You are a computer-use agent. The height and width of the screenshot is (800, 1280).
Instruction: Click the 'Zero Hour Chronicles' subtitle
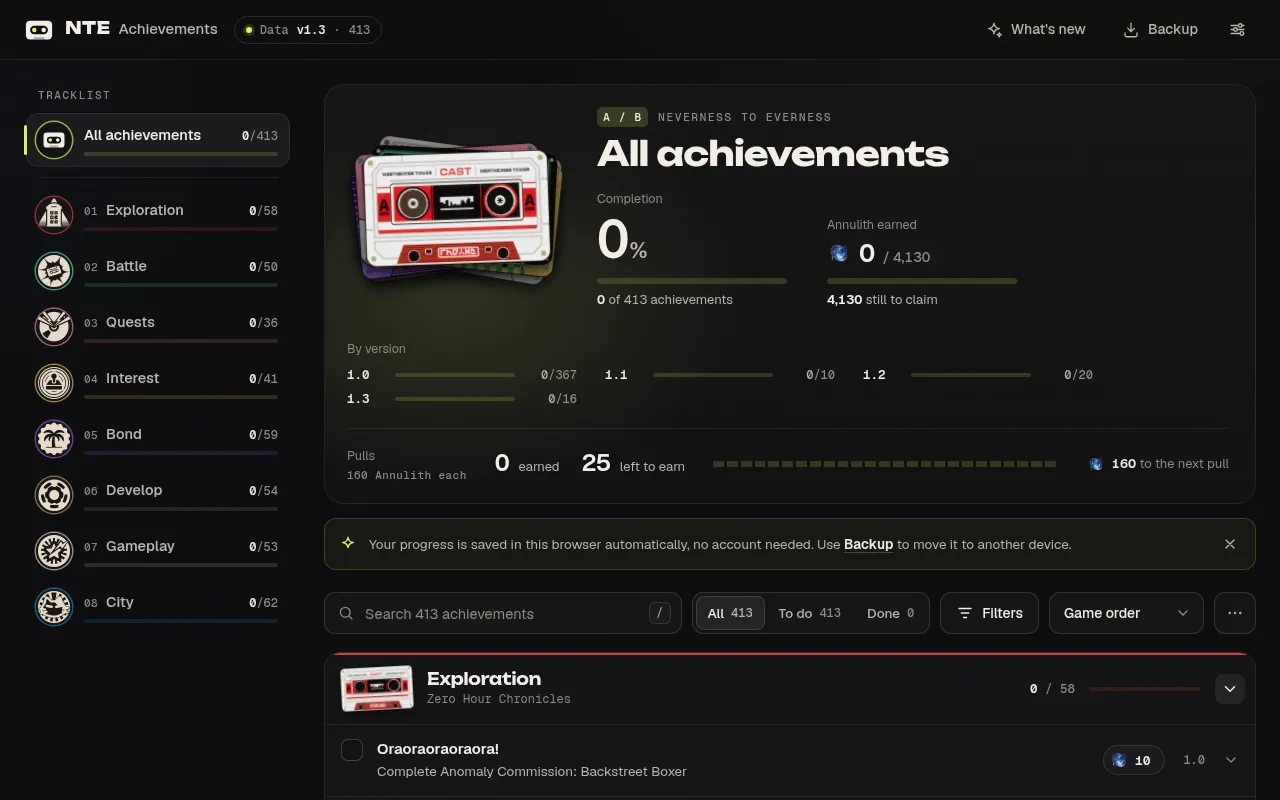pos(499,699)
